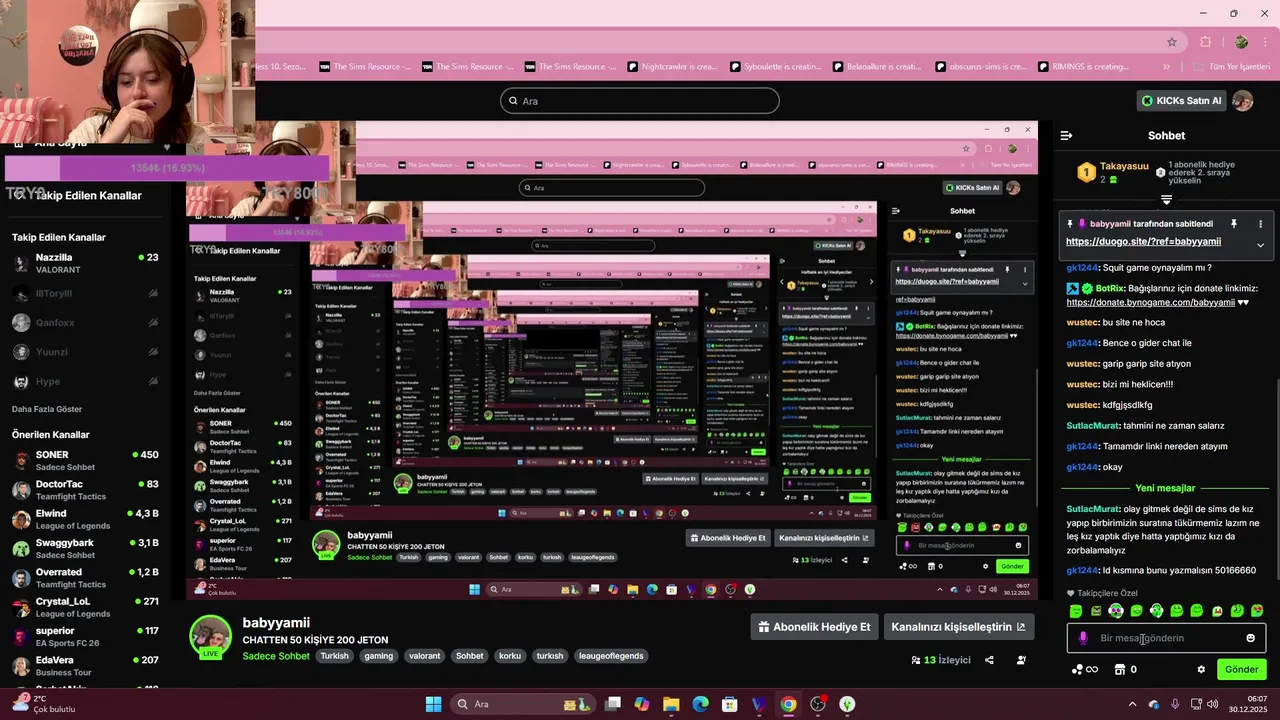Open the pinned message three-dot menu
The width and height of the screenshot is (1280, 720).
[1260, 224]
